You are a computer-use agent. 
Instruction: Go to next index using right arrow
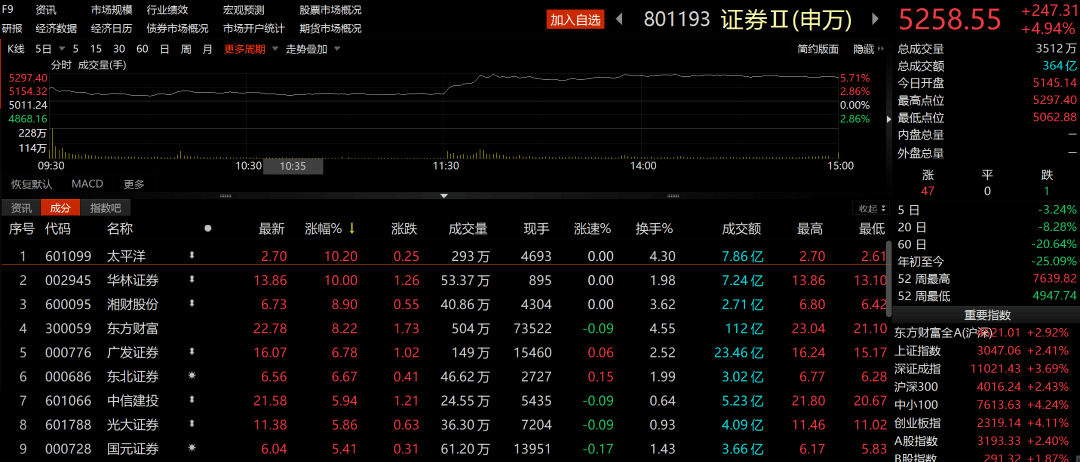click(875, 19)
